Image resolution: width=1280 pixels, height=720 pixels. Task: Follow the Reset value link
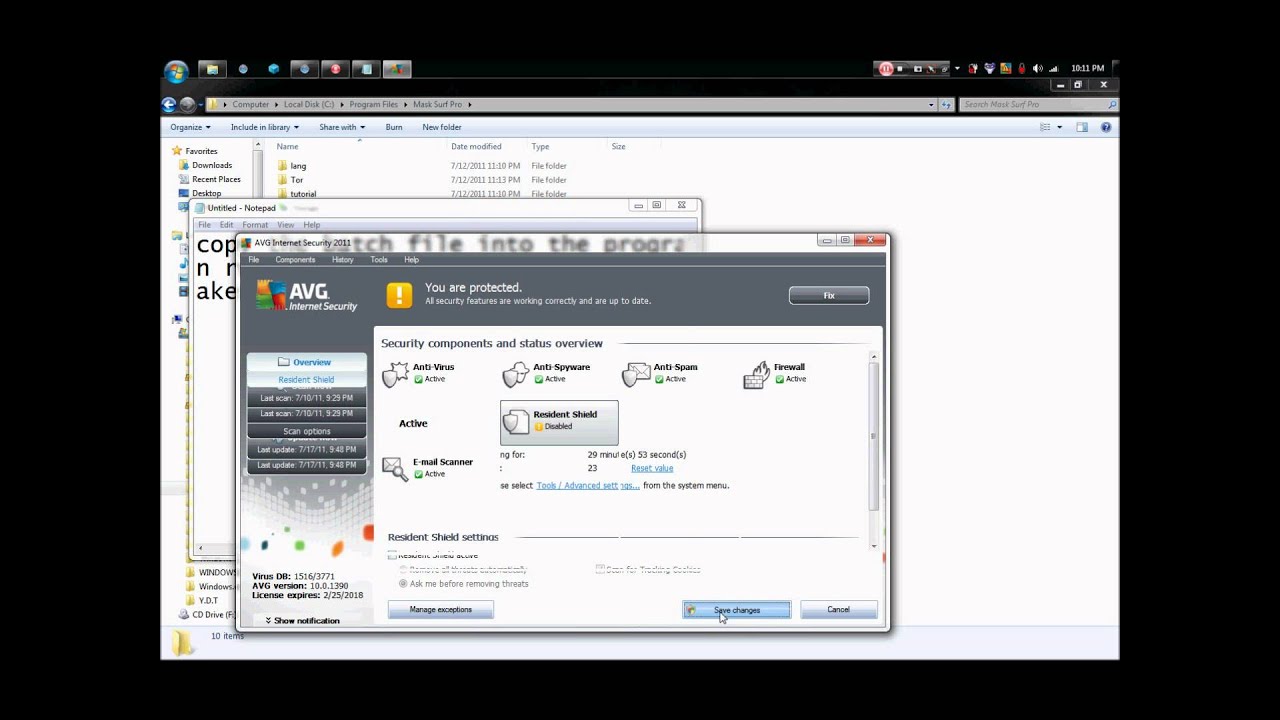652,468
